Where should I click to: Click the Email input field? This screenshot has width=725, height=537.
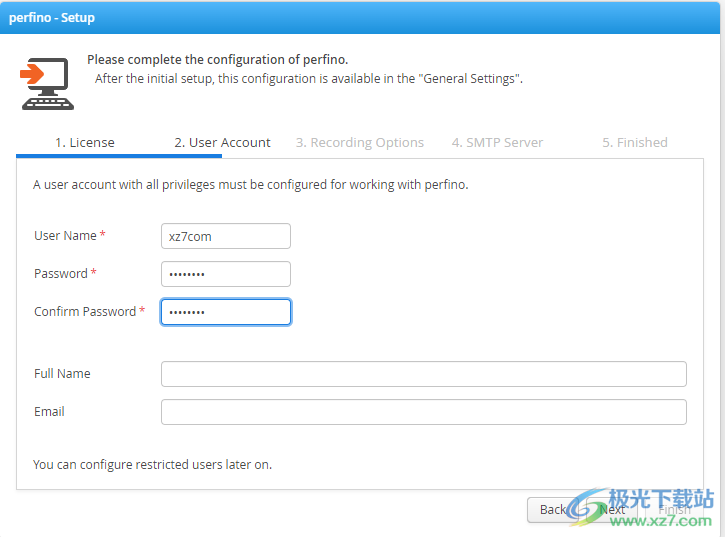coord(424,412)
